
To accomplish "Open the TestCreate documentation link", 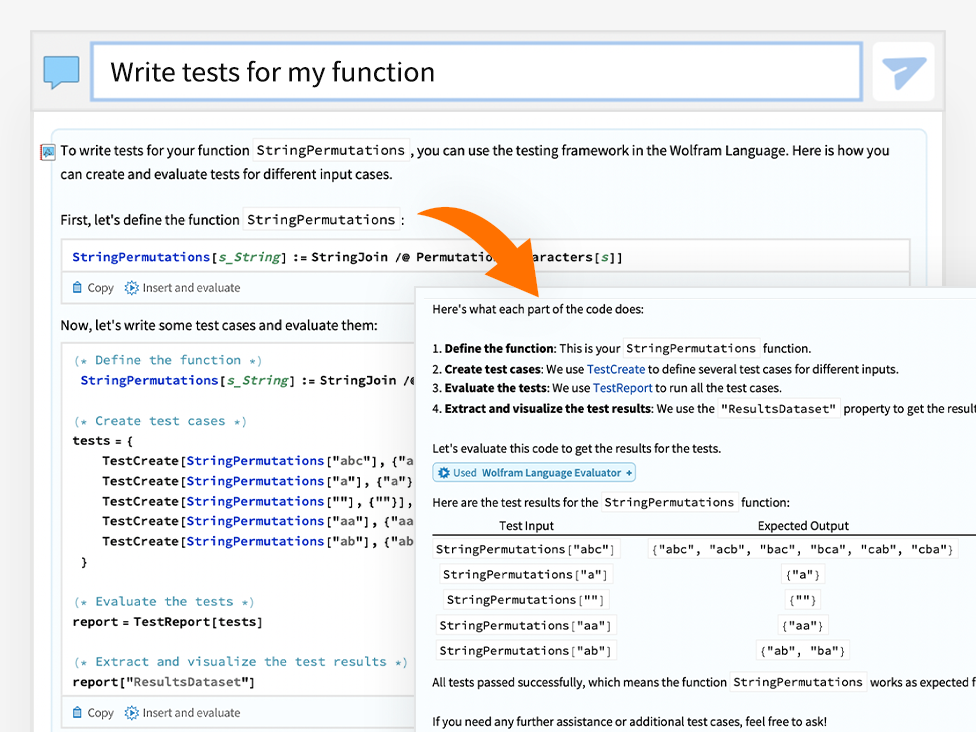I will point(616,369).
